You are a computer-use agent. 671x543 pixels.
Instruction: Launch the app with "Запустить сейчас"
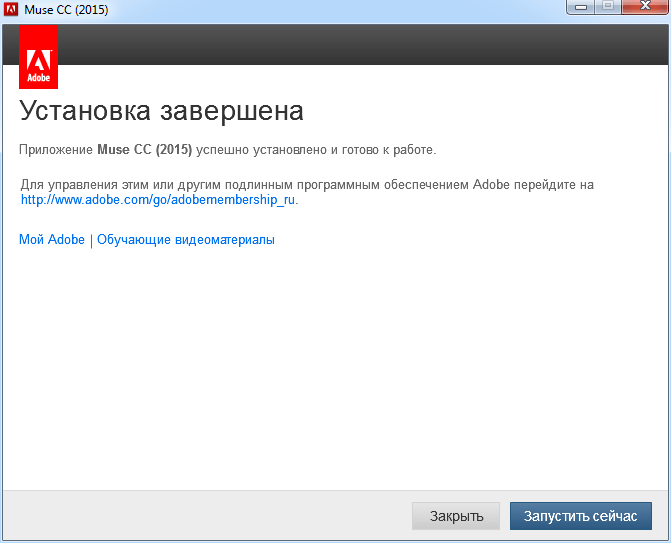(x=580, y=516)
